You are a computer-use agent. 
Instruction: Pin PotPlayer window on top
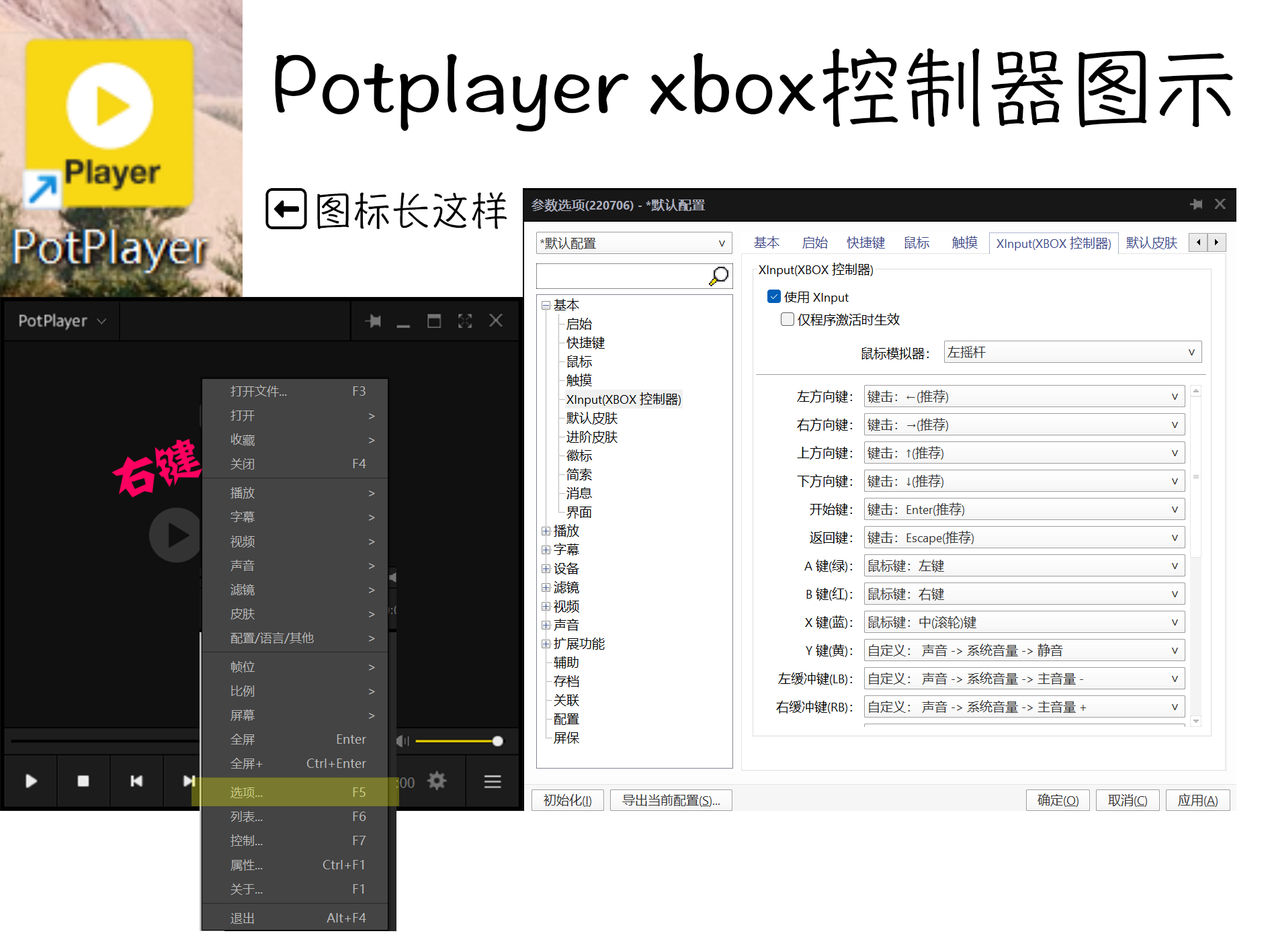tap(374, 321)
